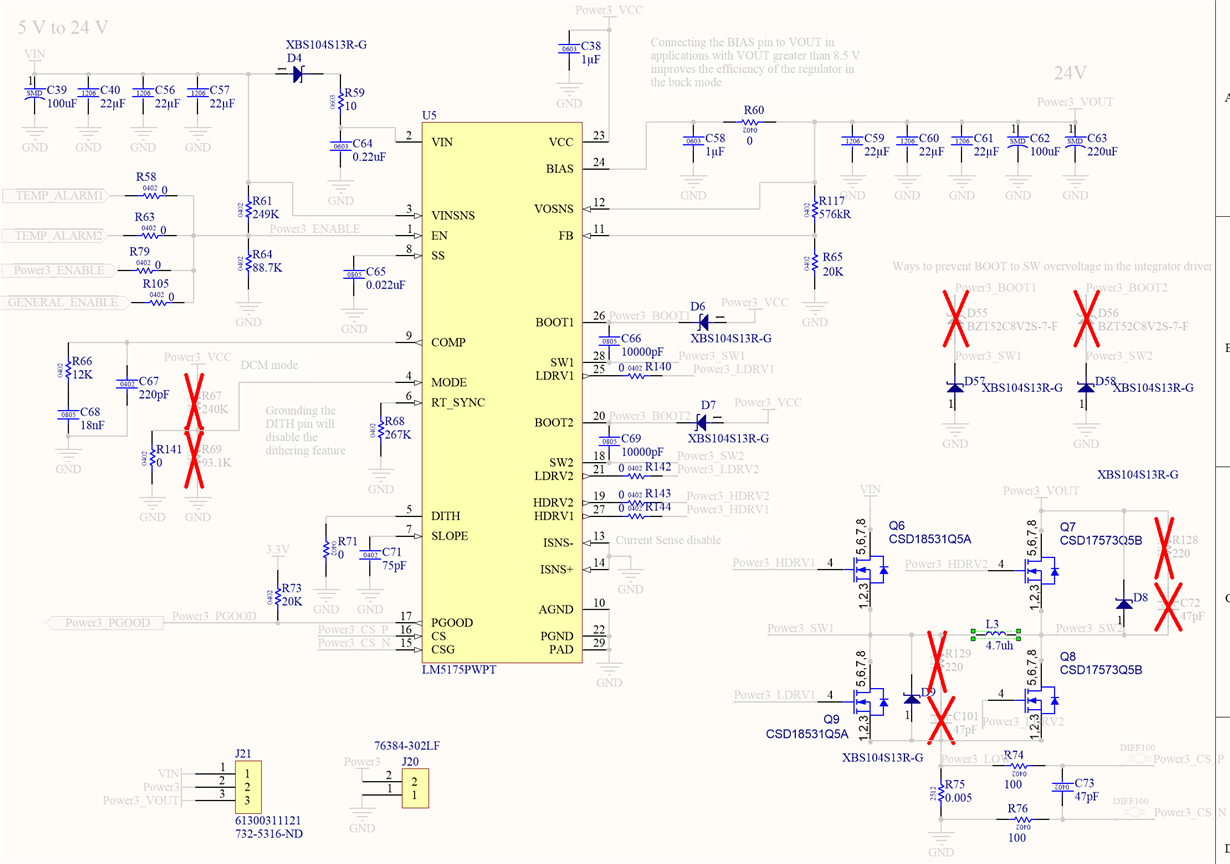Click the '24V' output label
This screenshot has width=1230, height=864.
click(1070, 73)
